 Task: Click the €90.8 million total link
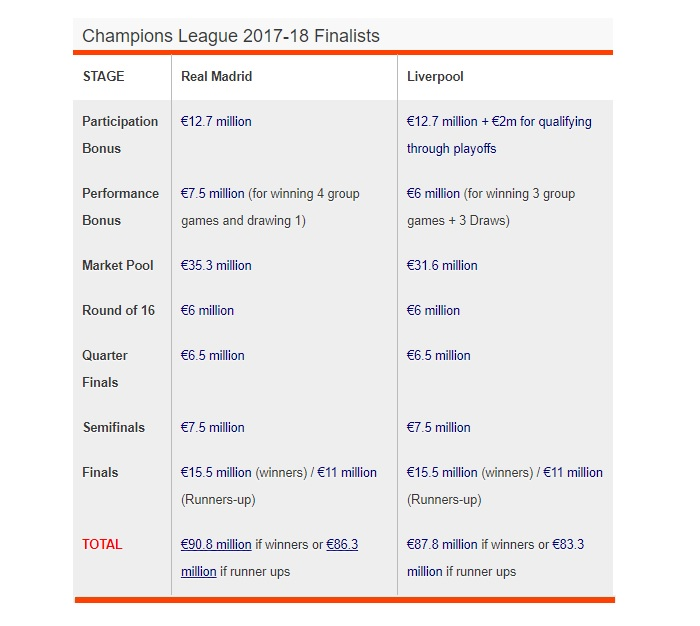pyautogui.click(x=216, y=544)
